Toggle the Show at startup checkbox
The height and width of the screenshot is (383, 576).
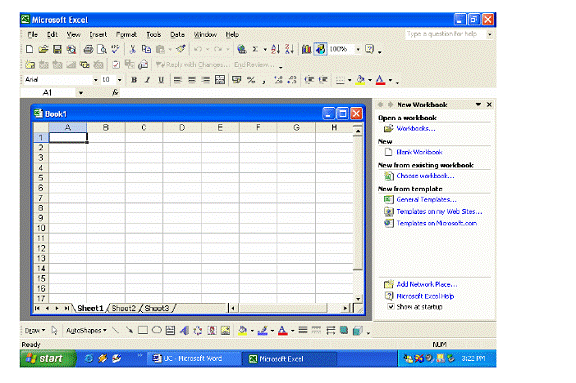(390, 306)
